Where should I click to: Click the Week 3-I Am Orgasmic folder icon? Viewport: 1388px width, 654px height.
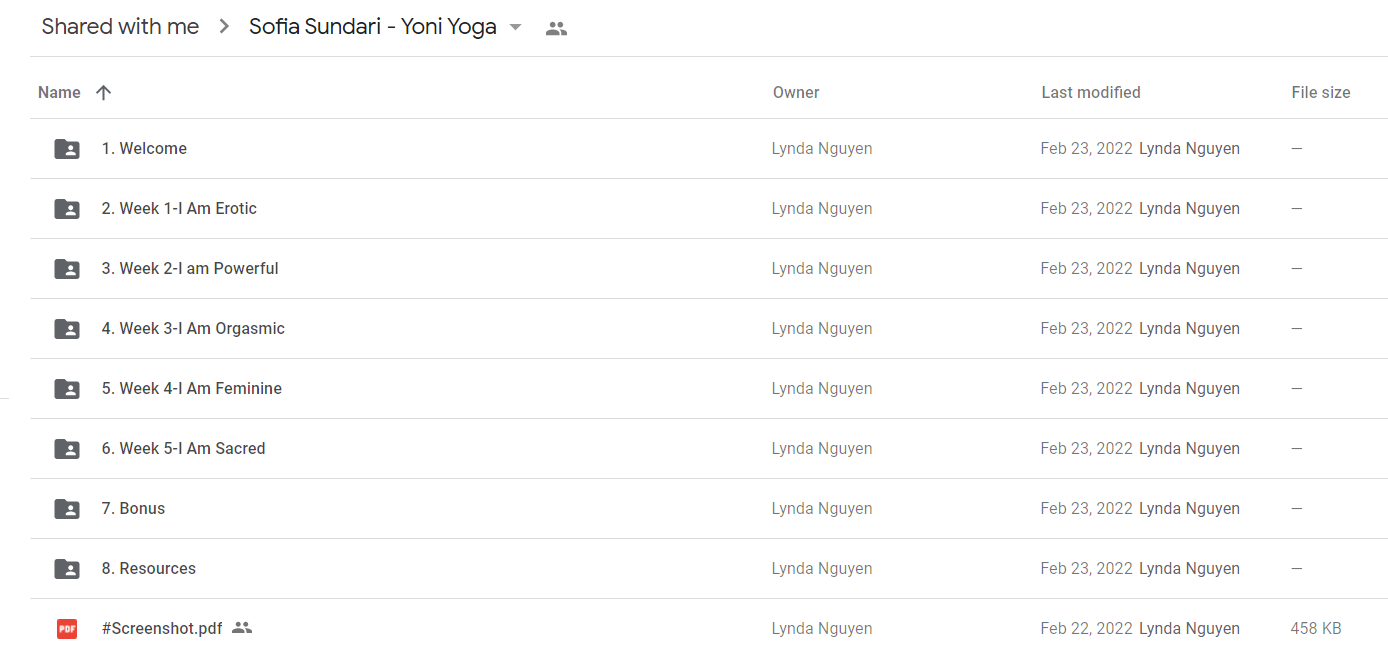coord(67,329)
